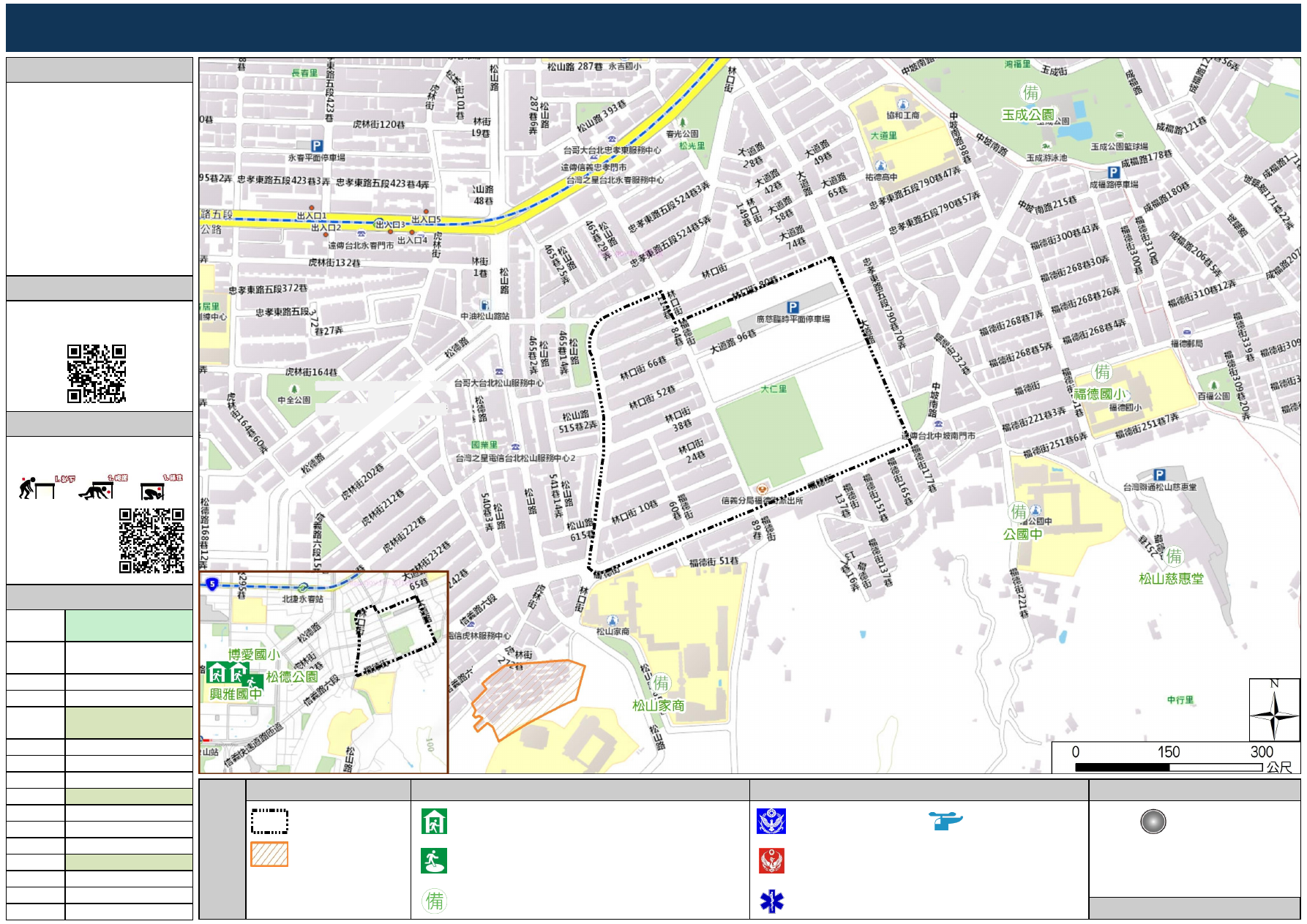1307x924 pixels.
Task: Click the route 5 highway shield in the inset map
Action: (x=211, y=584)
